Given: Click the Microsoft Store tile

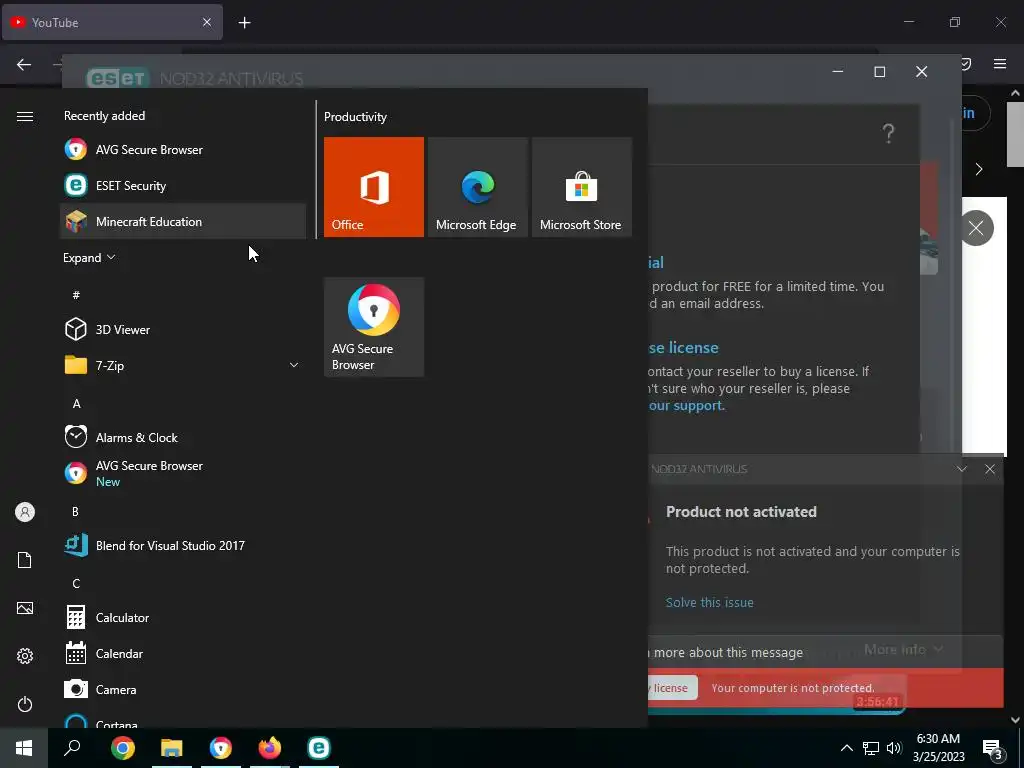Looking at the screenshot, I should (x=581, y=187).
